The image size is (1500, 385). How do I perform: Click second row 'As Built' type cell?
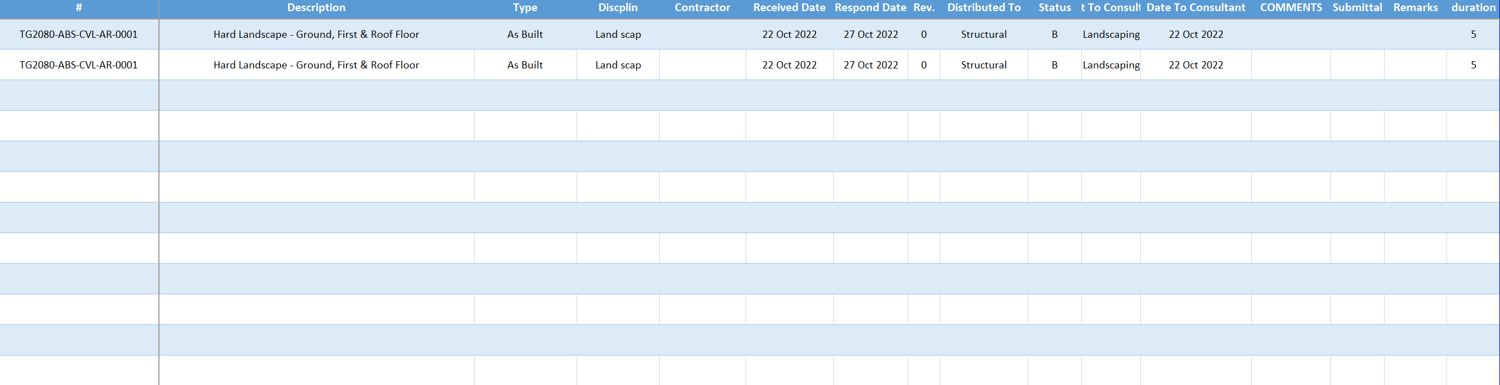[525, 65]
